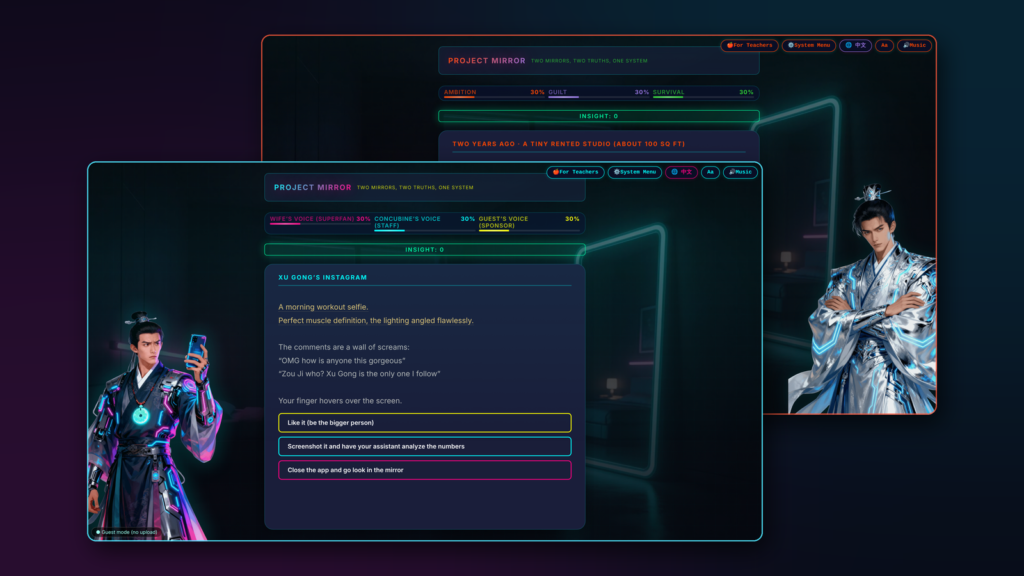Click the comment about Zou Ji and Xu Gong
This screenshot has height=576, width=1024.
pyautogui.click(x=359, y=374)
